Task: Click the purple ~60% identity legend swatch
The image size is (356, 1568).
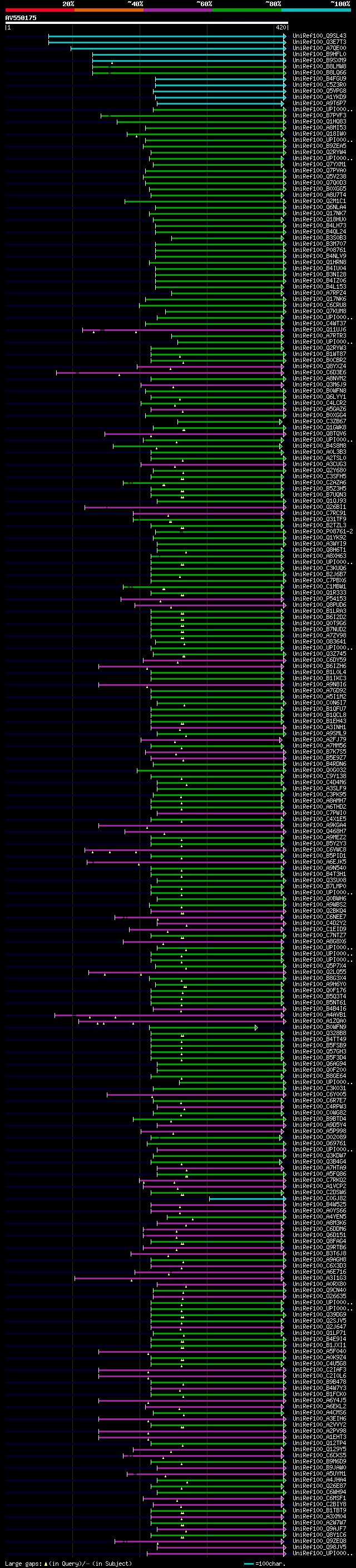Action: tap(179, 10)
